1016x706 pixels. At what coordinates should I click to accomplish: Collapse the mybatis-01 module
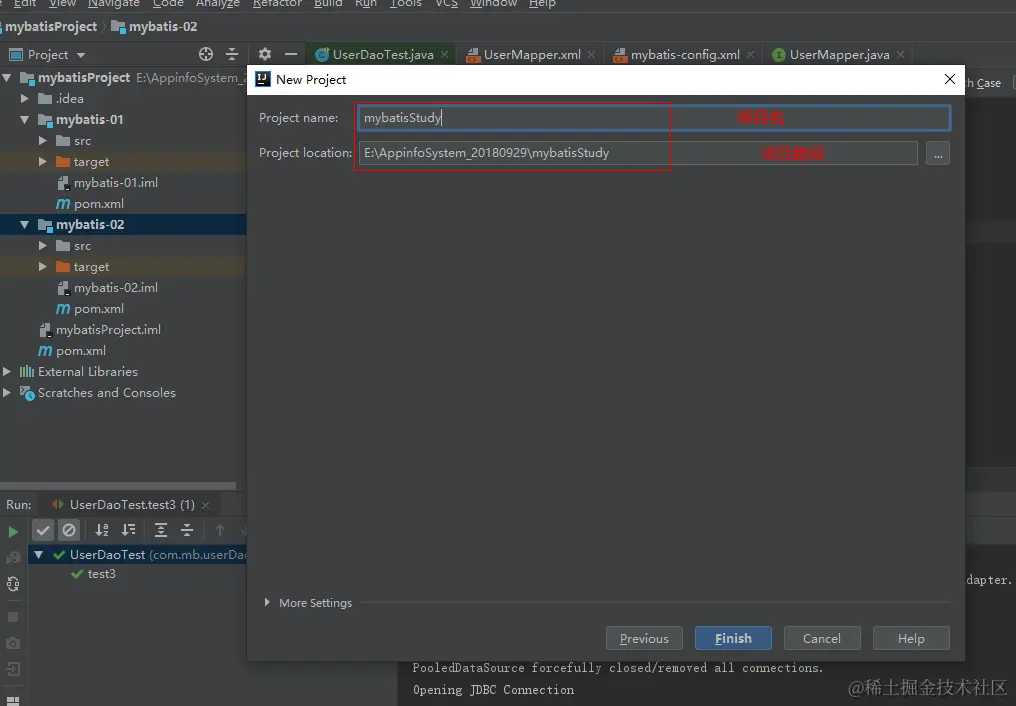click(x=25, y=119)
